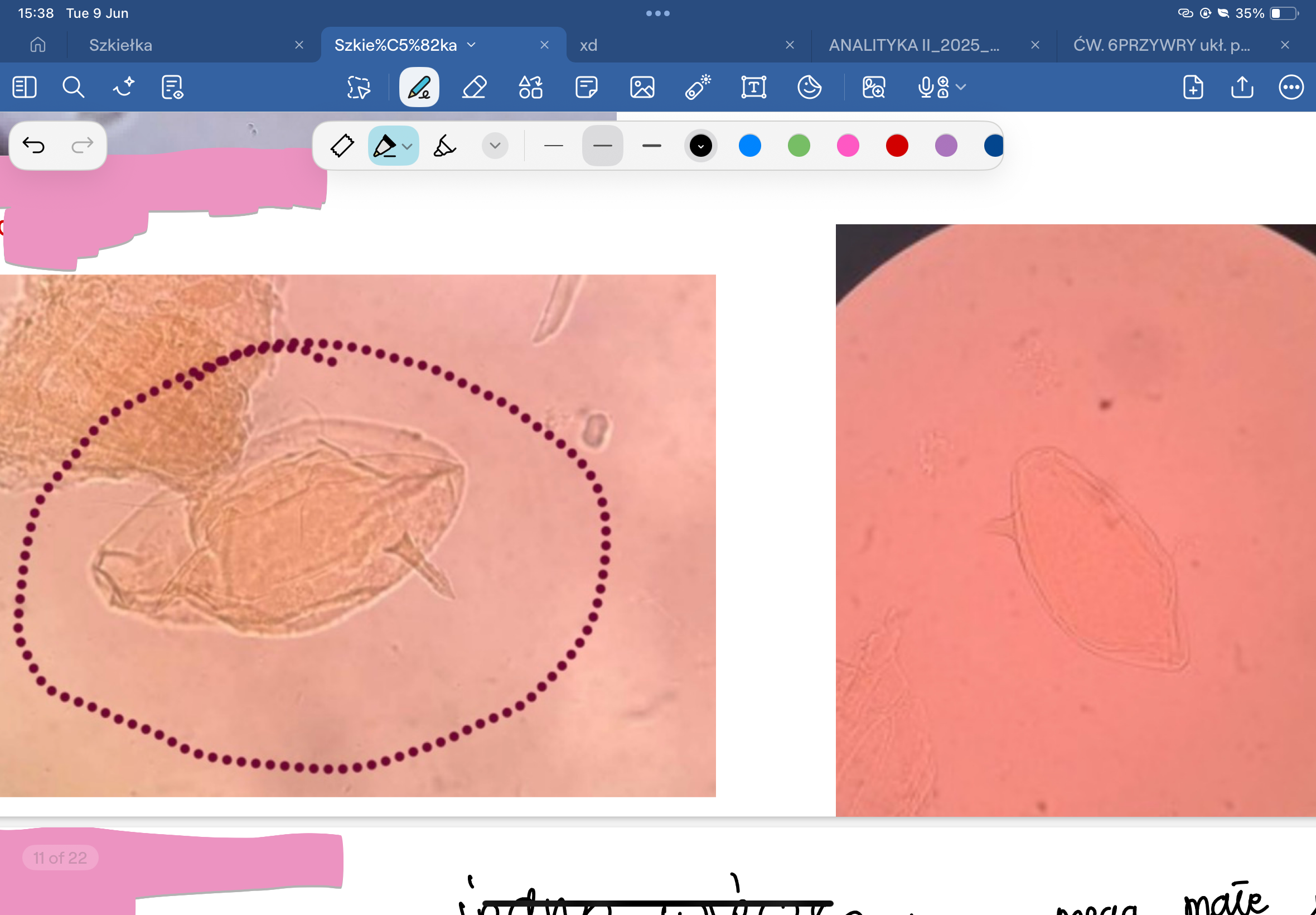1316x915 pixels.
Task: Tap the 11 of 22 page indicator
Action: point(60,858)
